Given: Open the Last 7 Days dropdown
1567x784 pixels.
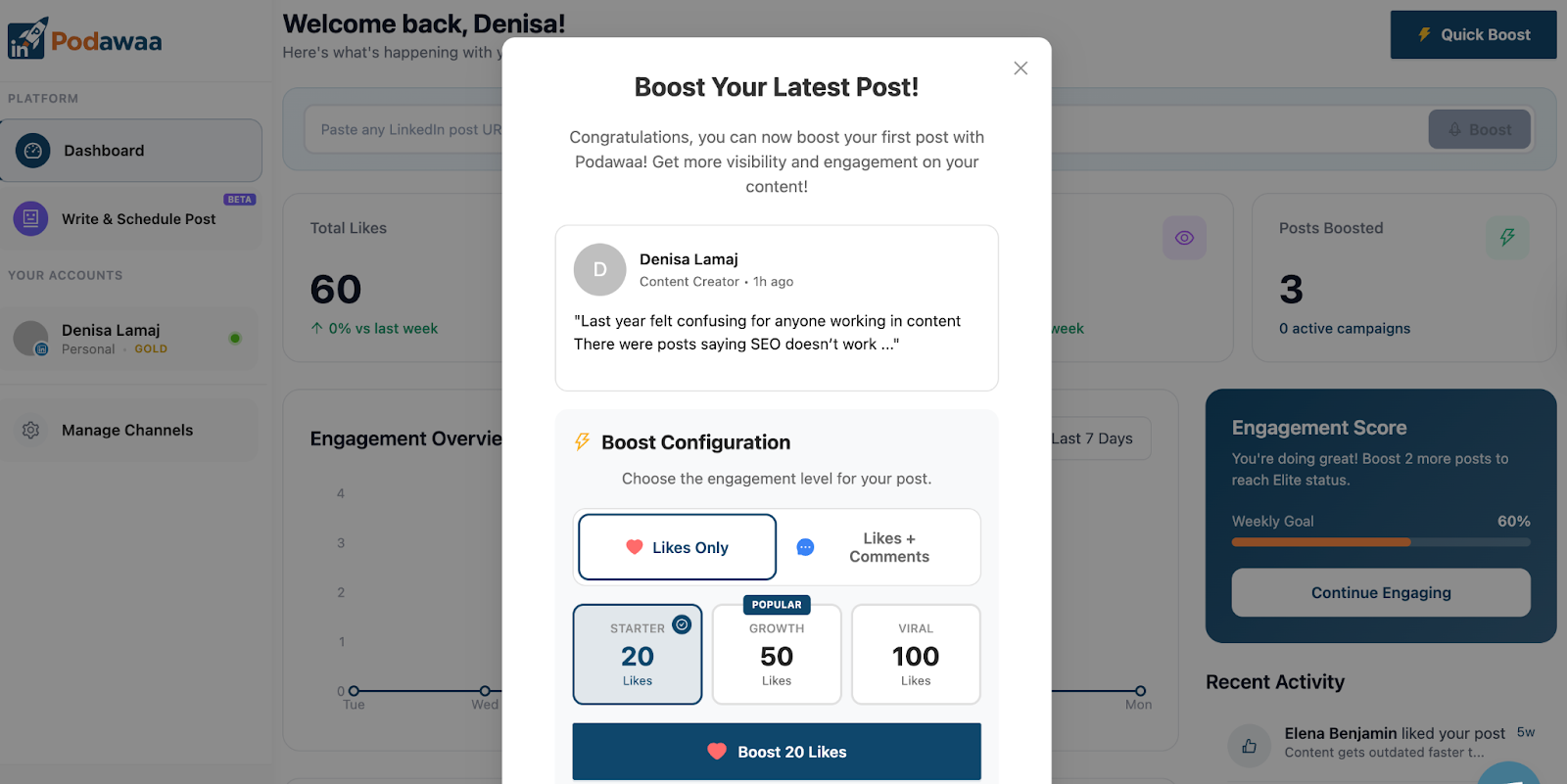Looking at the screenshot, I should 1093,438.
